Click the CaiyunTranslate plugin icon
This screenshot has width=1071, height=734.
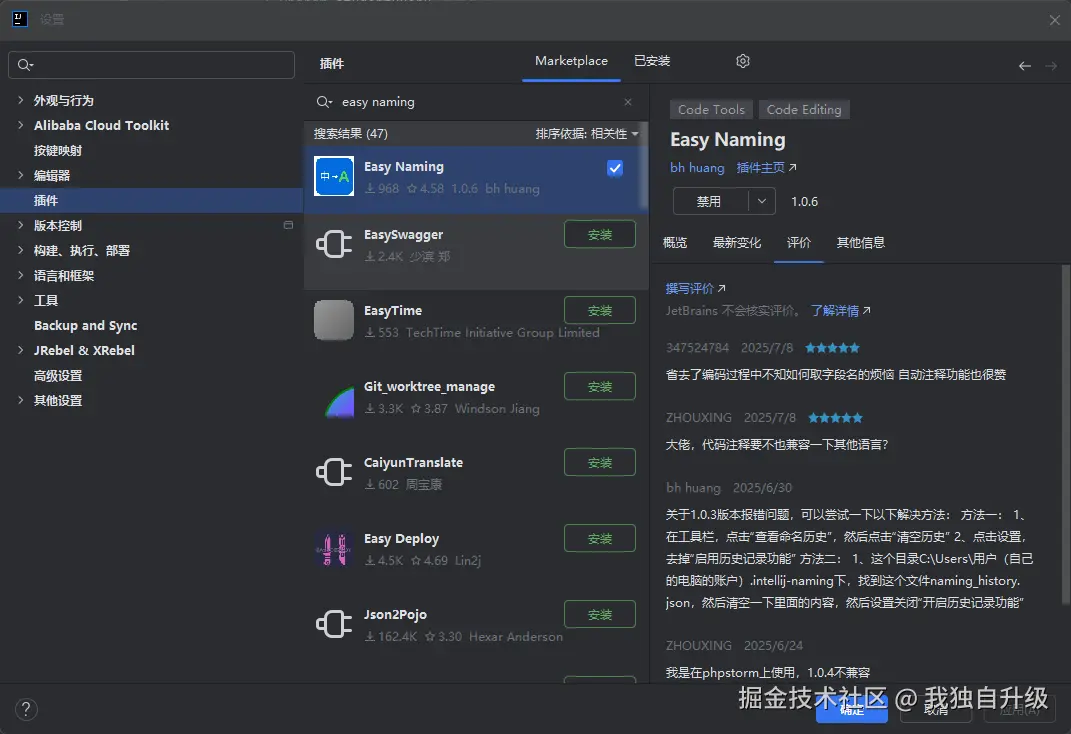coord(333,473)
